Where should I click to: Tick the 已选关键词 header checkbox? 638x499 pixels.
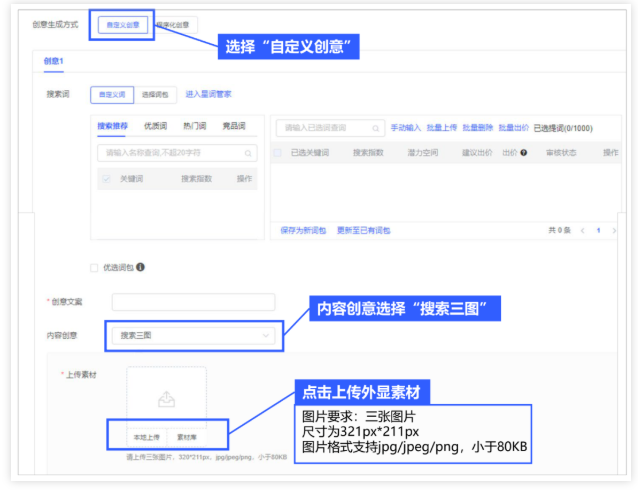coord(277,153)
